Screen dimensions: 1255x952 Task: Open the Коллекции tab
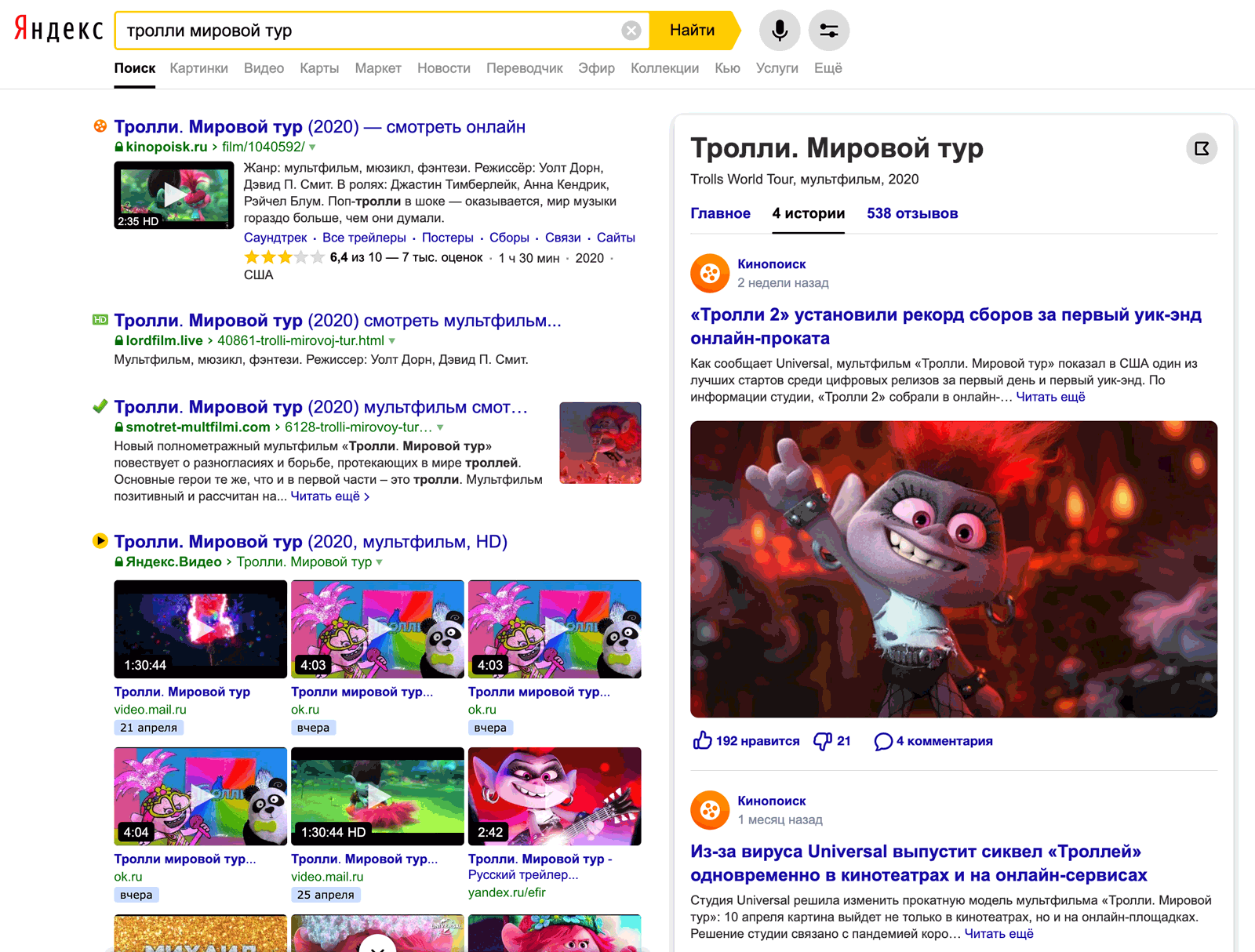pos(665,68)
